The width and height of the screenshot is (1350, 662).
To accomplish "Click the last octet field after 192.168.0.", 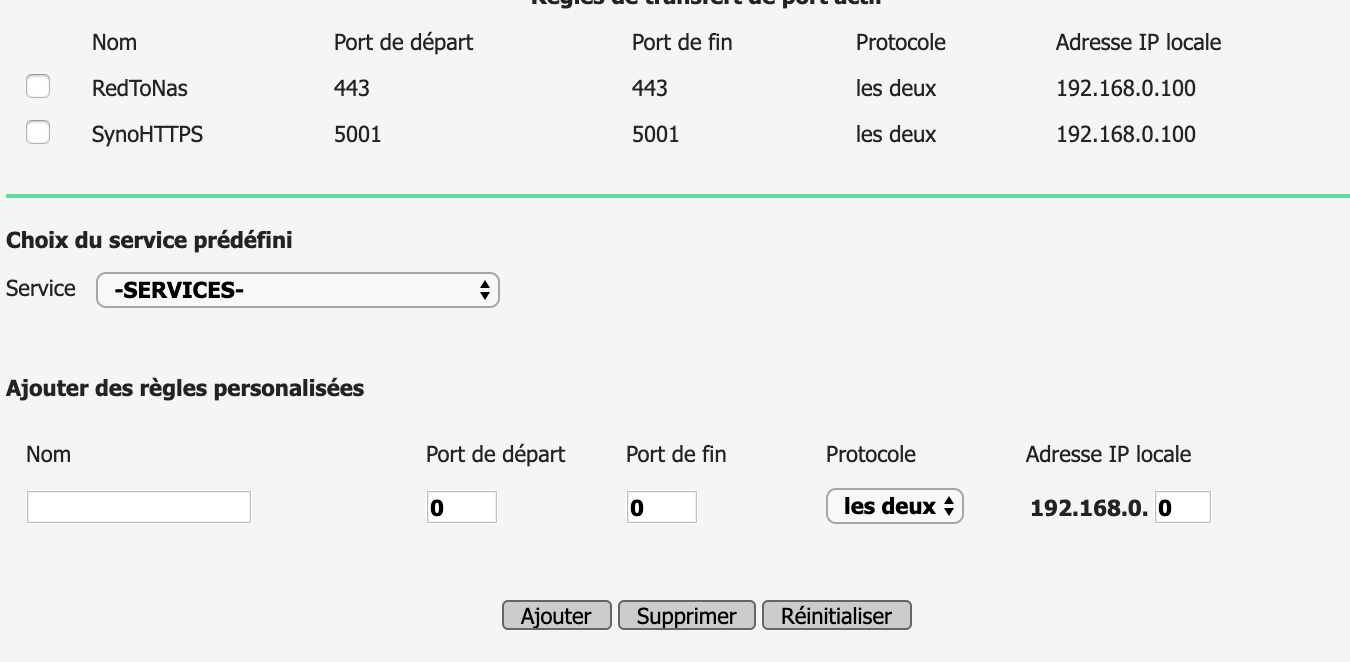I will tap(1182, 507).
